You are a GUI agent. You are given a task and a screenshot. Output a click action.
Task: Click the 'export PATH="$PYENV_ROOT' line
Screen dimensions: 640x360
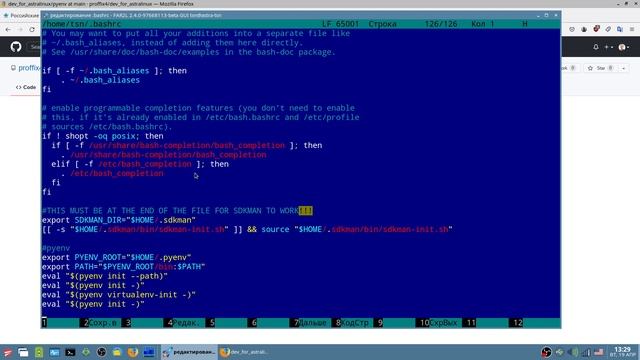[124, 267]
